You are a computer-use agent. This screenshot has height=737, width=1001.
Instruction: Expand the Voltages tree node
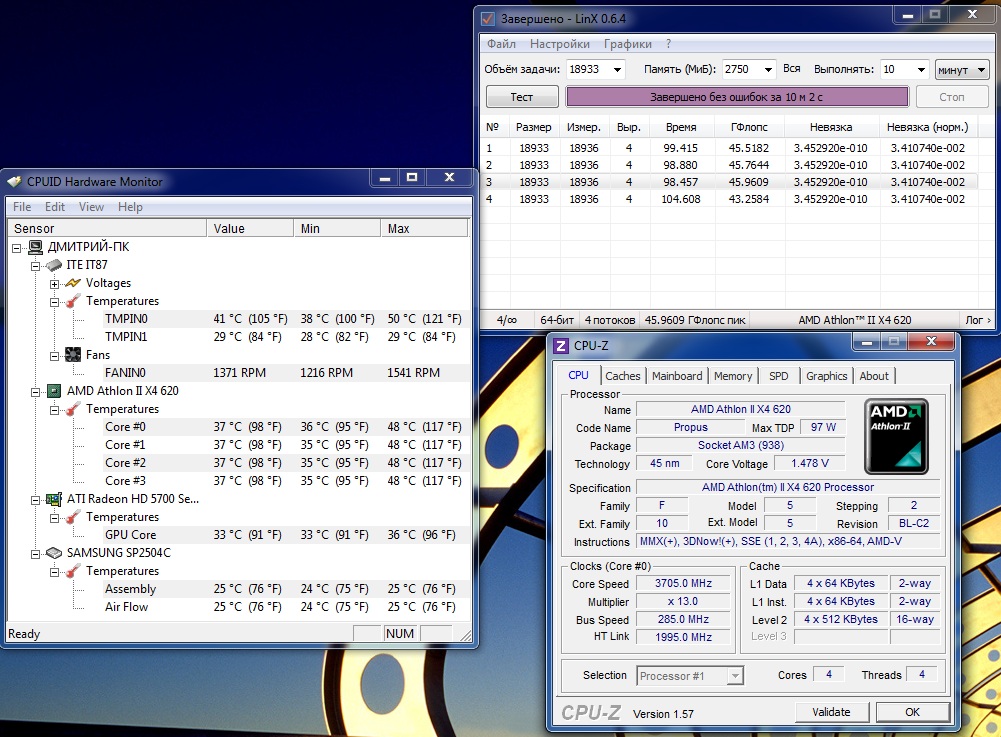pyautogui.click(x=54, y=284)
